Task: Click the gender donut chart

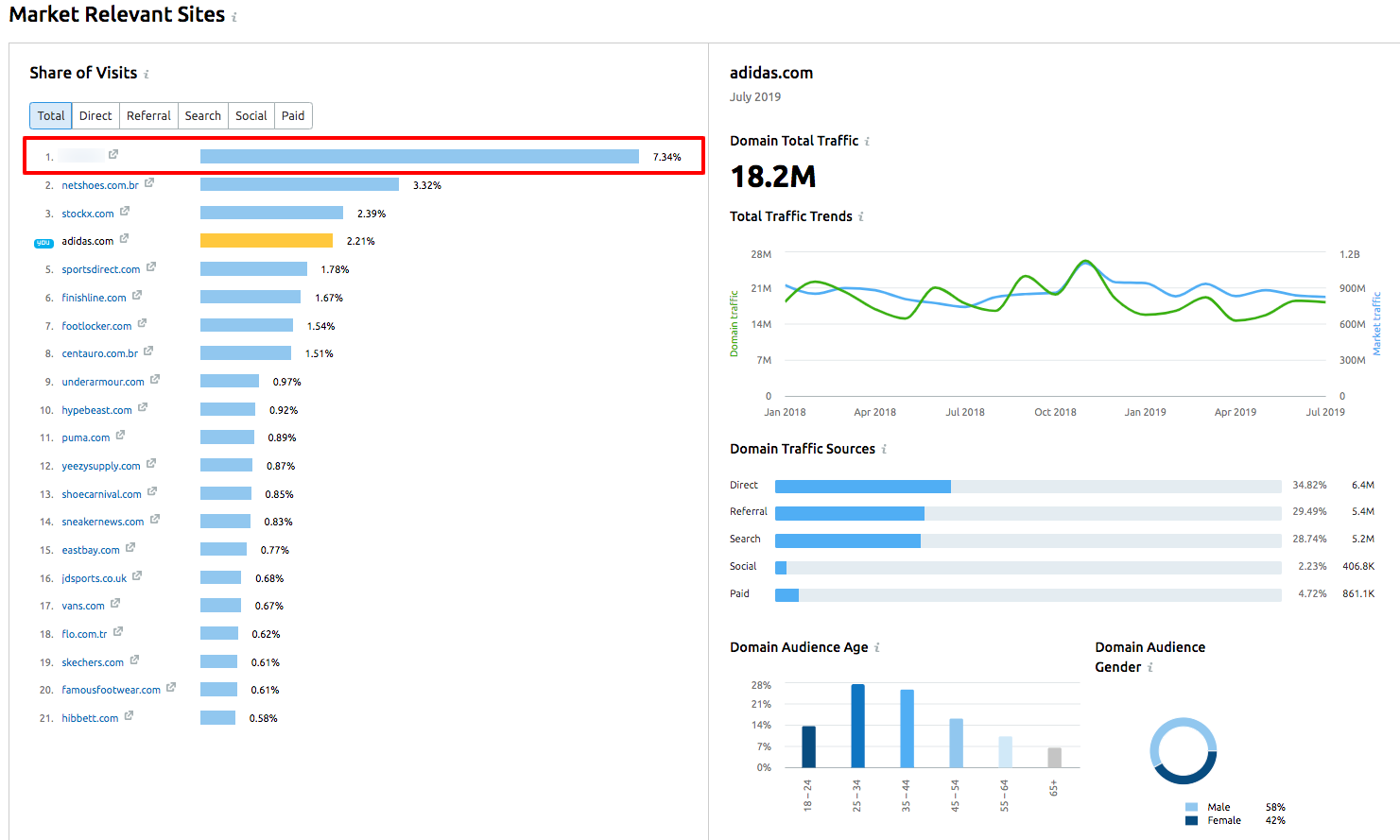Action: [x=1184, y=751]
